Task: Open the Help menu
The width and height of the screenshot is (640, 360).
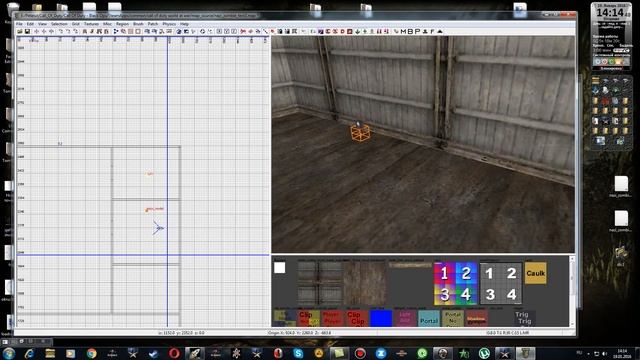Action: (184, 24)
